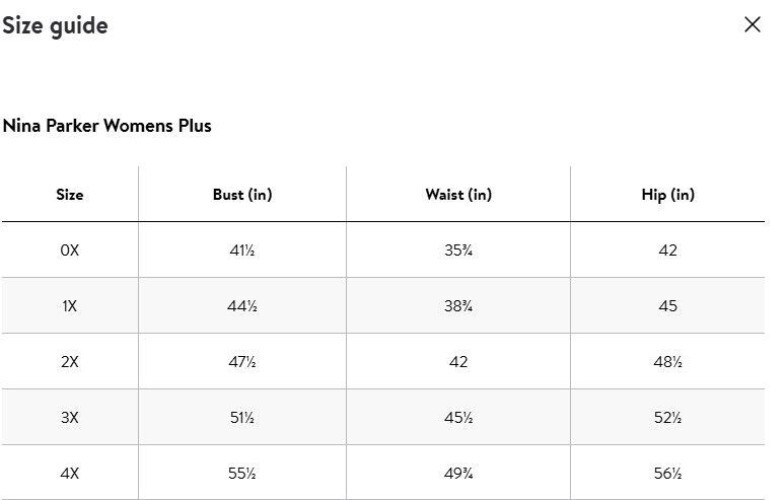This screenshot has height=500, width=770.
Task: Click the 38¾ waist value for 1X
Action: click(x=459, y=306)
